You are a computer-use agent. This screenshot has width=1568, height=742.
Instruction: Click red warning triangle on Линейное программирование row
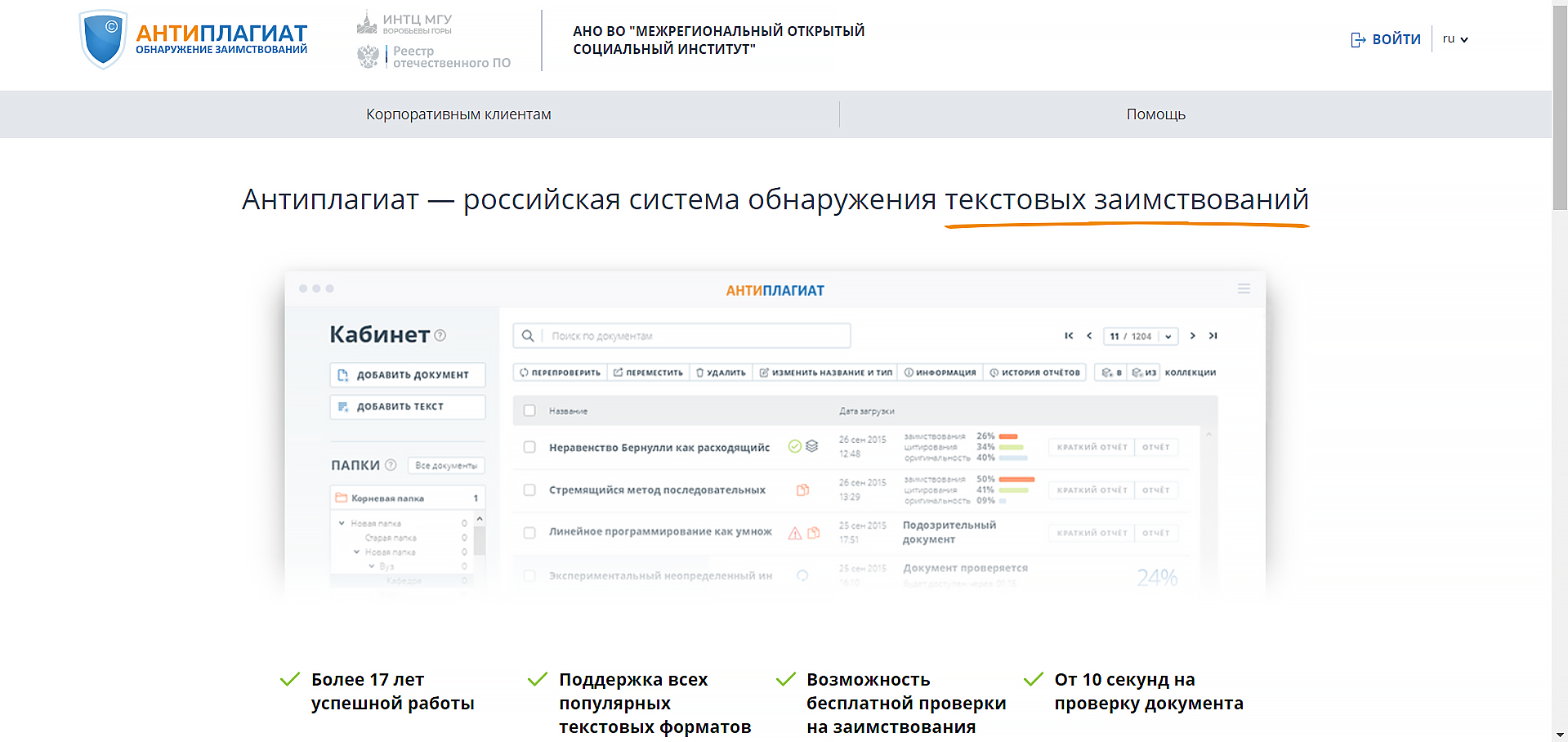pyautogui.click(x=794, y=533)
